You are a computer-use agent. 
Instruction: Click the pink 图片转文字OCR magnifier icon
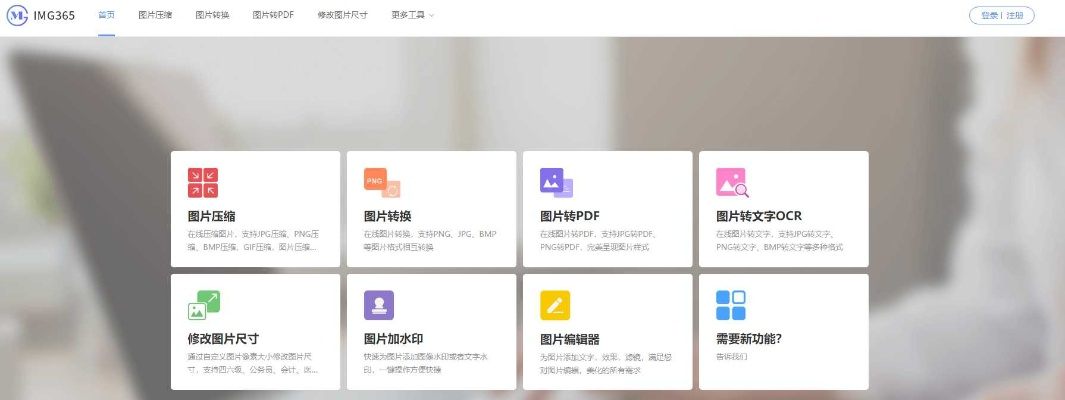pos(732,183)
